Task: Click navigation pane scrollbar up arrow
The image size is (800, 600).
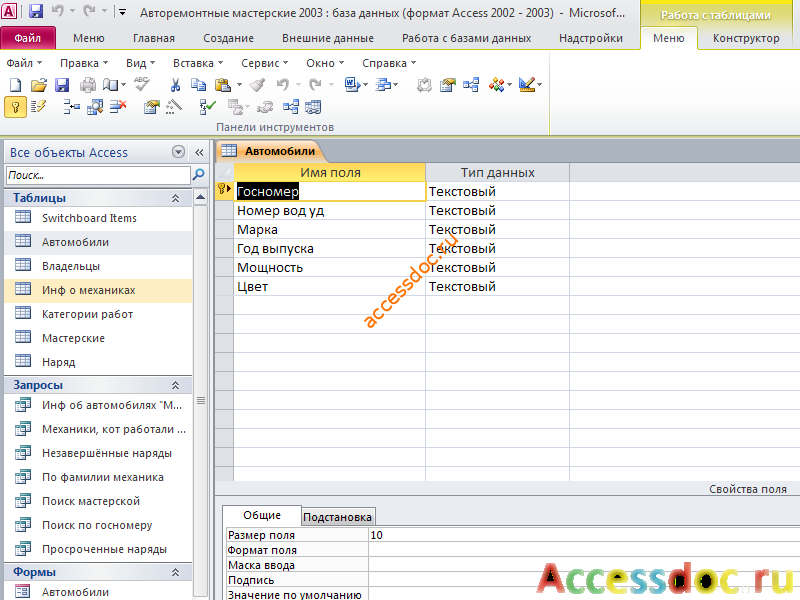Action: pyautogui.click(x=201, y=197)
